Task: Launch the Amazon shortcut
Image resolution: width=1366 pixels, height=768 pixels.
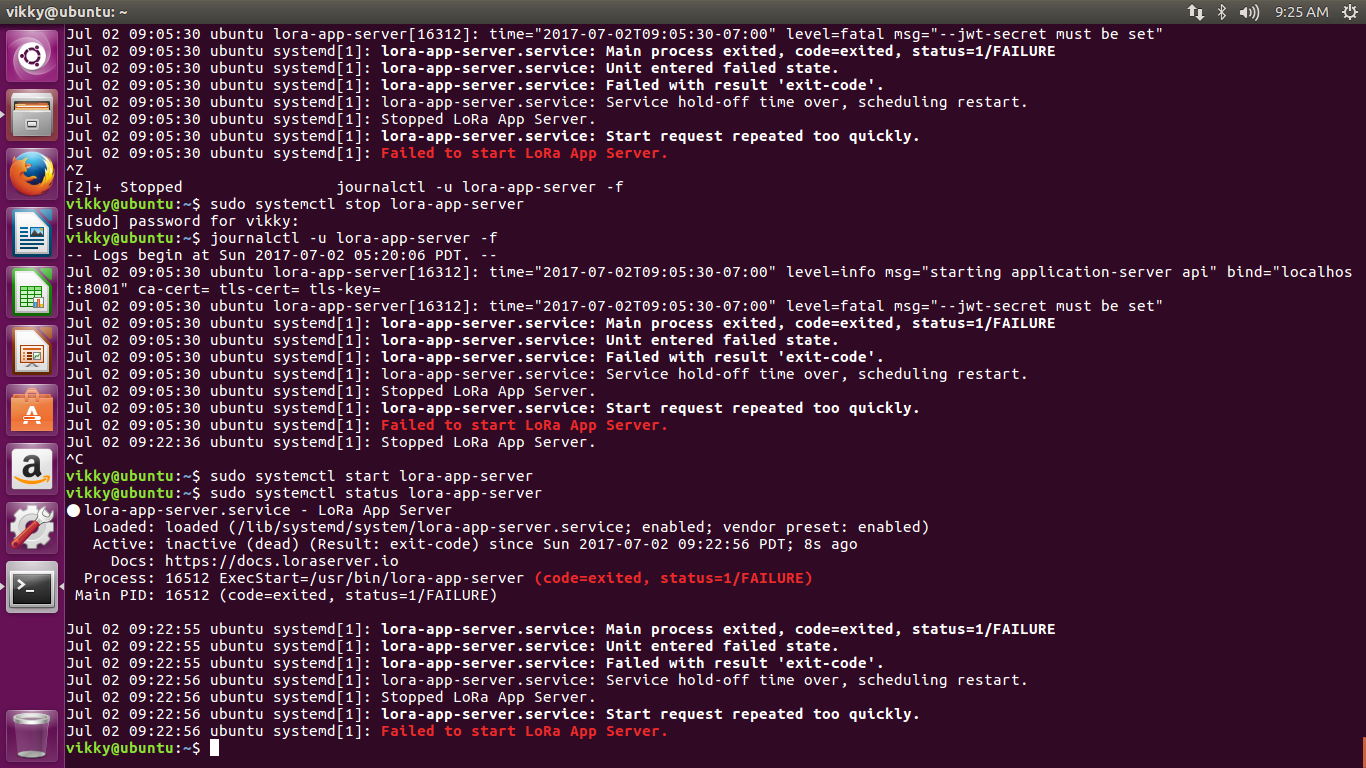Action: pyautogui.click(x=32, y=470)
